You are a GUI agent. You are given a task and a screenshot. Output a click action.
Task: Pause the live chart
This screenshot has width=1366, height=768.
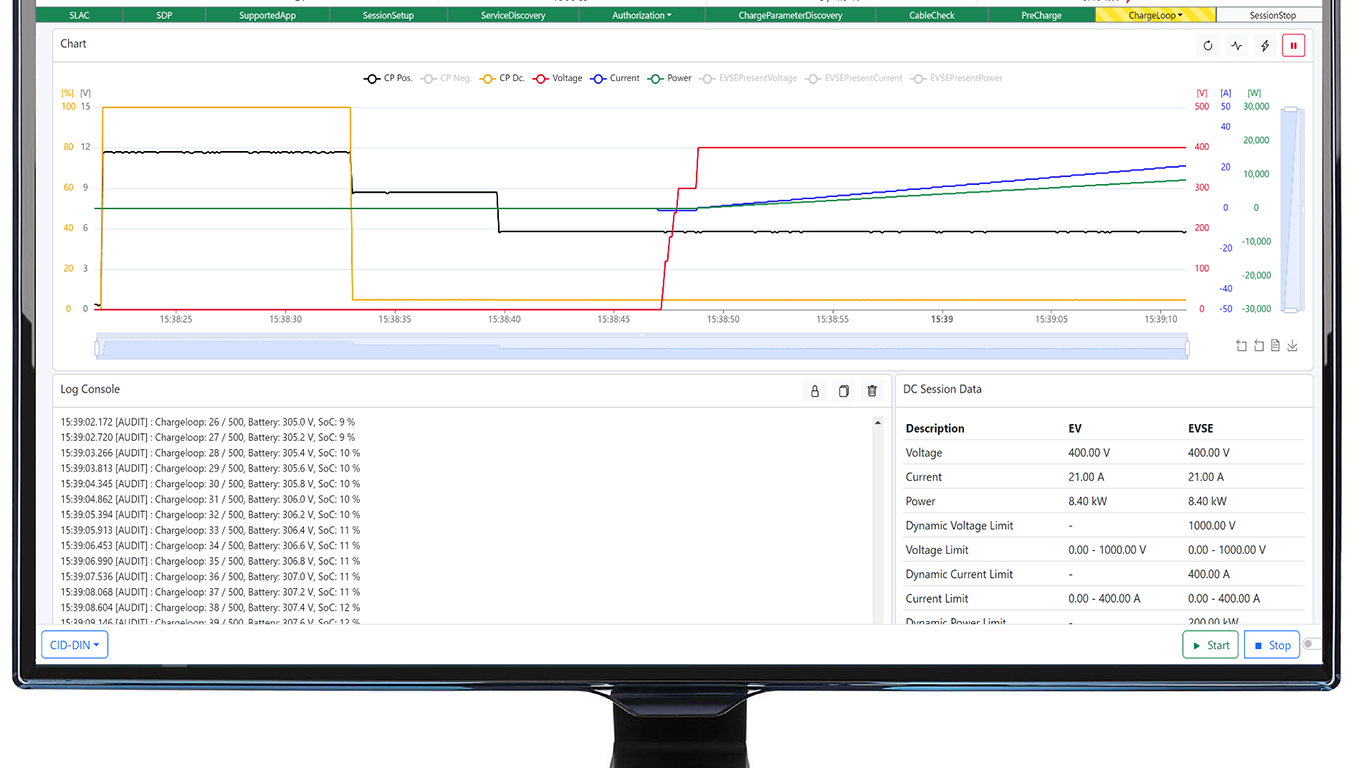1294,45
